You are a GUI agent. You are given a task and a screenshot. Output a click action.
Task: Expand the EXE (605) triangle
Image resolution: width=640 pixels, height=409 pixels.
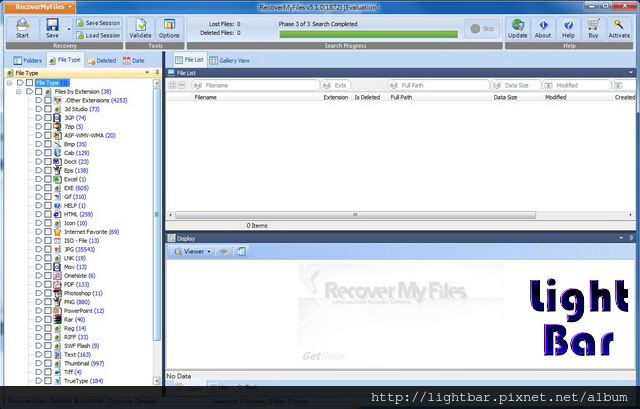(38, 188)
